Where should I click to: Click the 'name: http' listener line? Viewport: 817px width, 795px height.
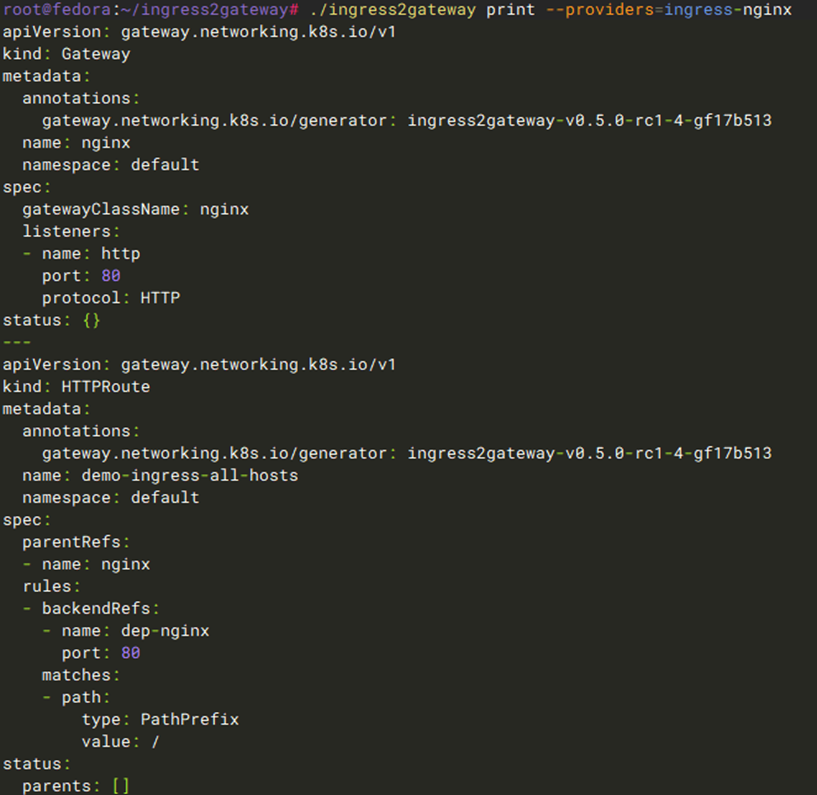[90, 253]
